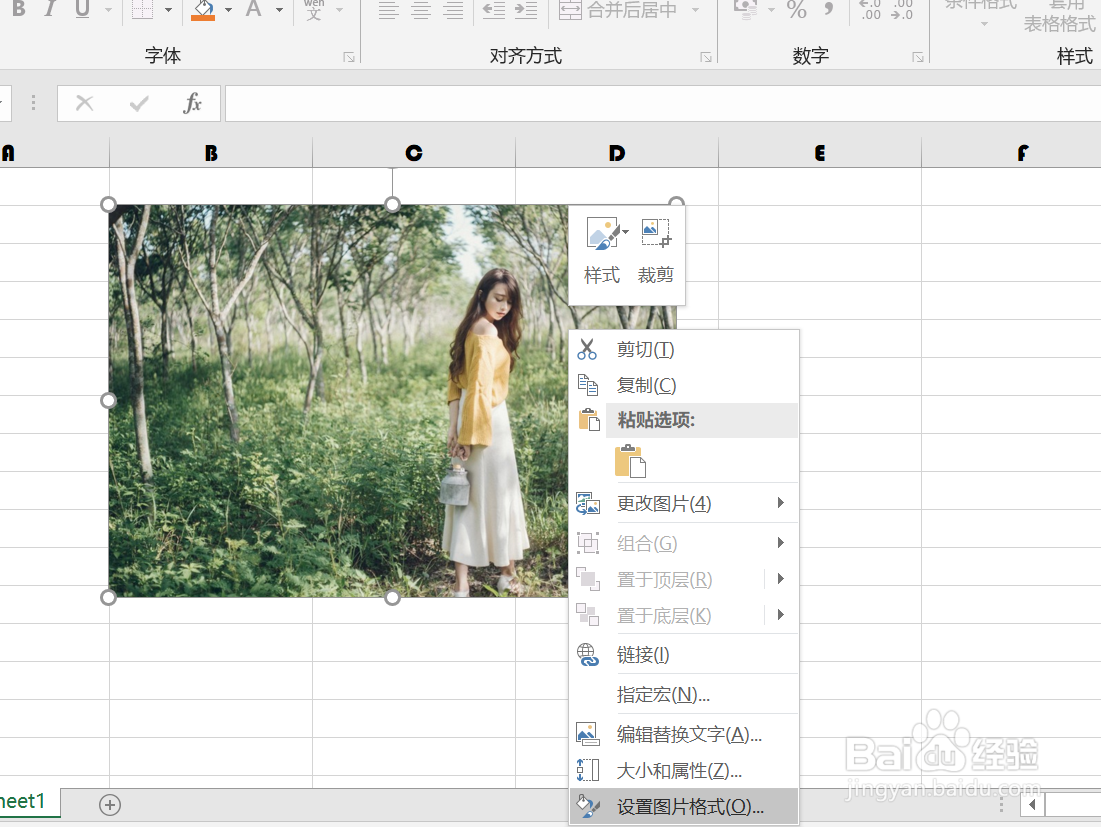Choose 剪切(T) from context menu
The image size is (1101, 827).
684,349
